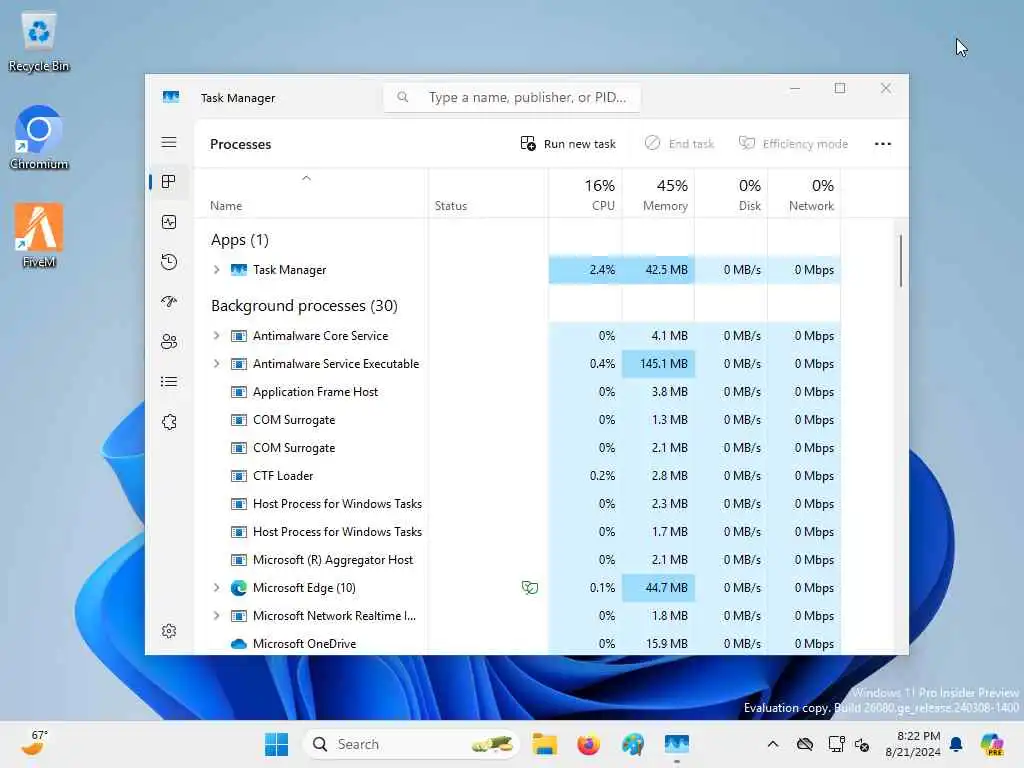The height and width of the screenshot is (768, 1024).
Task: Select the FiveM desktop shortcut
Action: coord(39,236)
